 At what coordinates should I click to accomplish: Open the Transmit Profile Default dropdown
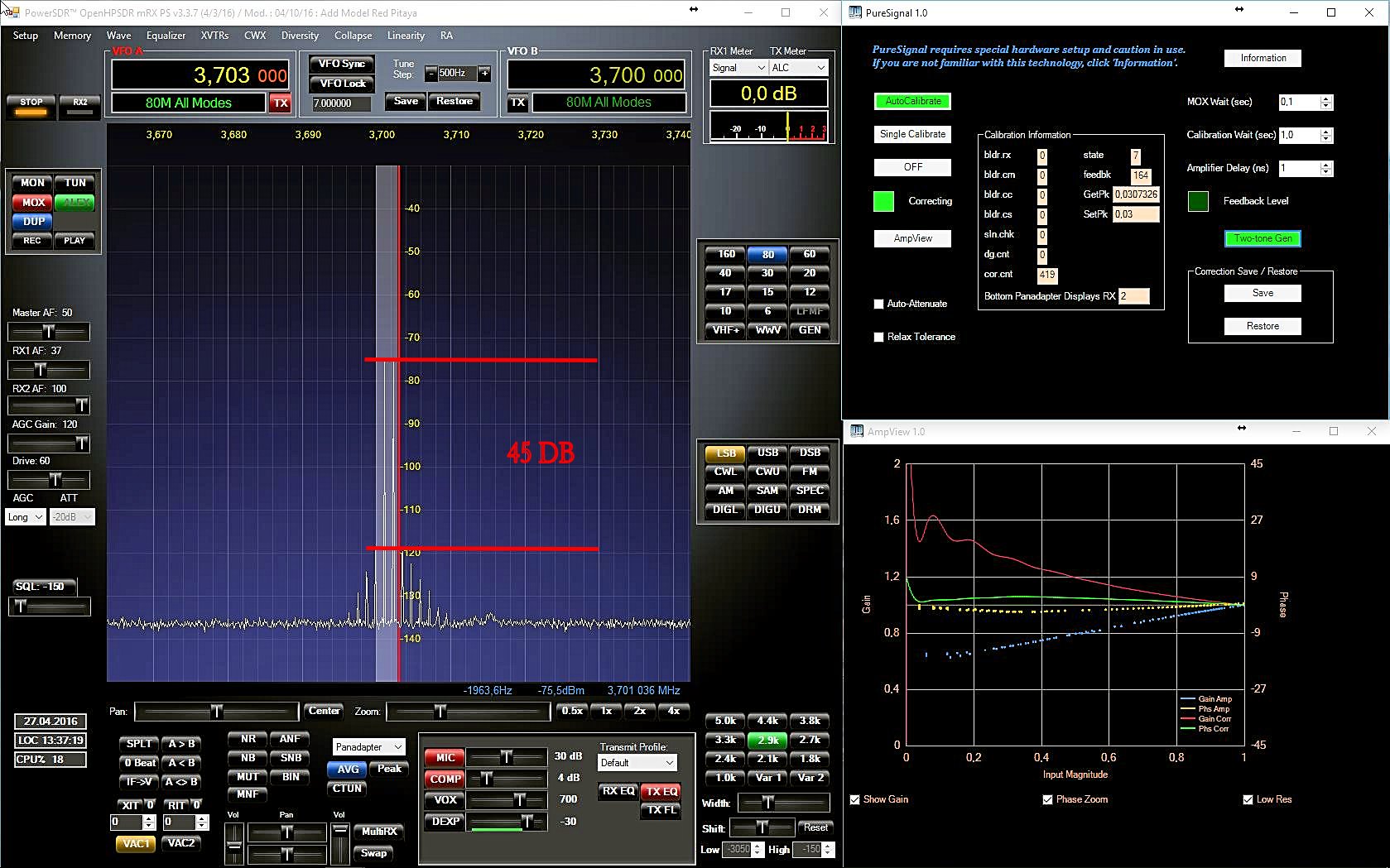[637, 763]
